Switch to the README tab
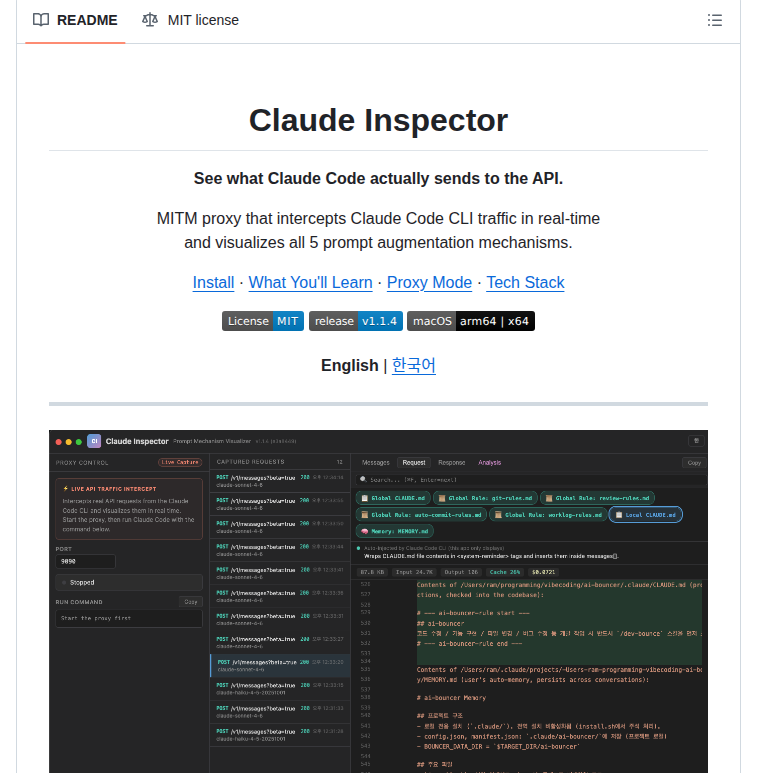Screen dimensions: 757x773 tap(75, 20)
